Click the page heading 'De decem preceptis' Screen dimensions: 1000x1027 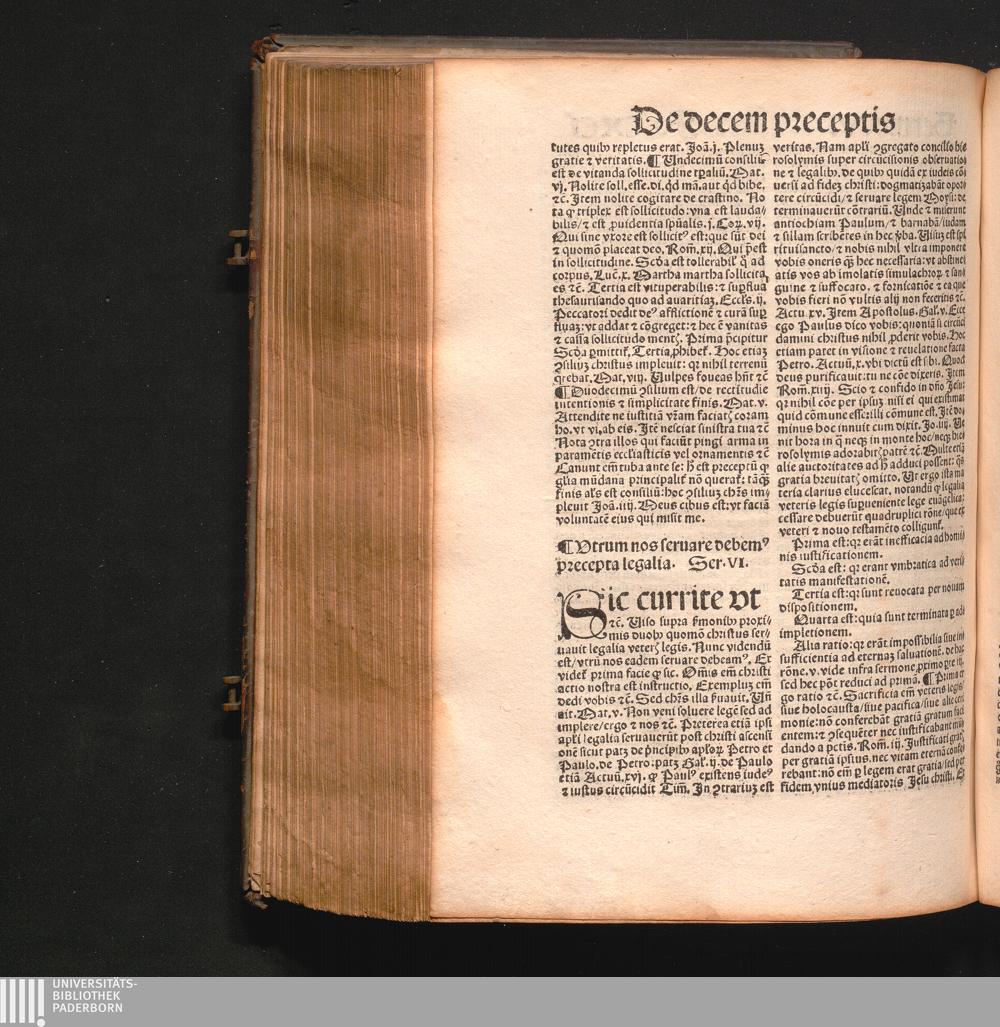[763, 121]
